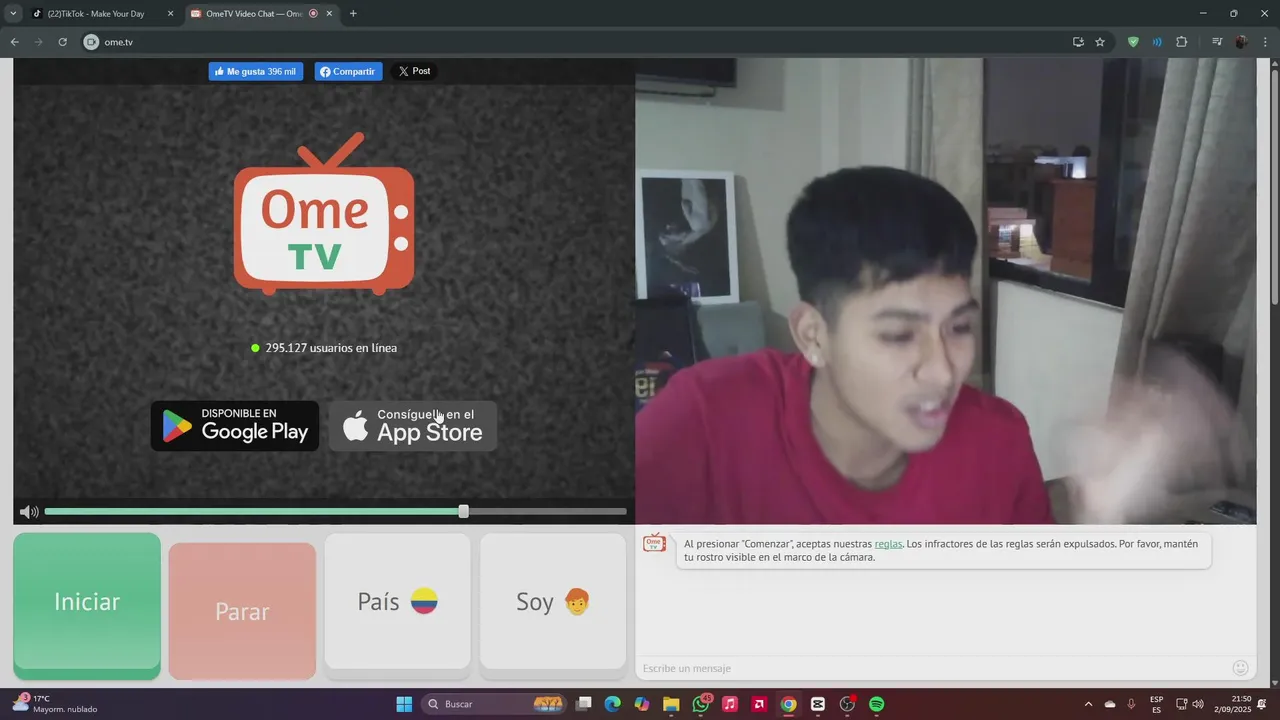This screenshot has height=720, width=1280.
Task: Click the green Iniciar button
Action: click(87, 606)
